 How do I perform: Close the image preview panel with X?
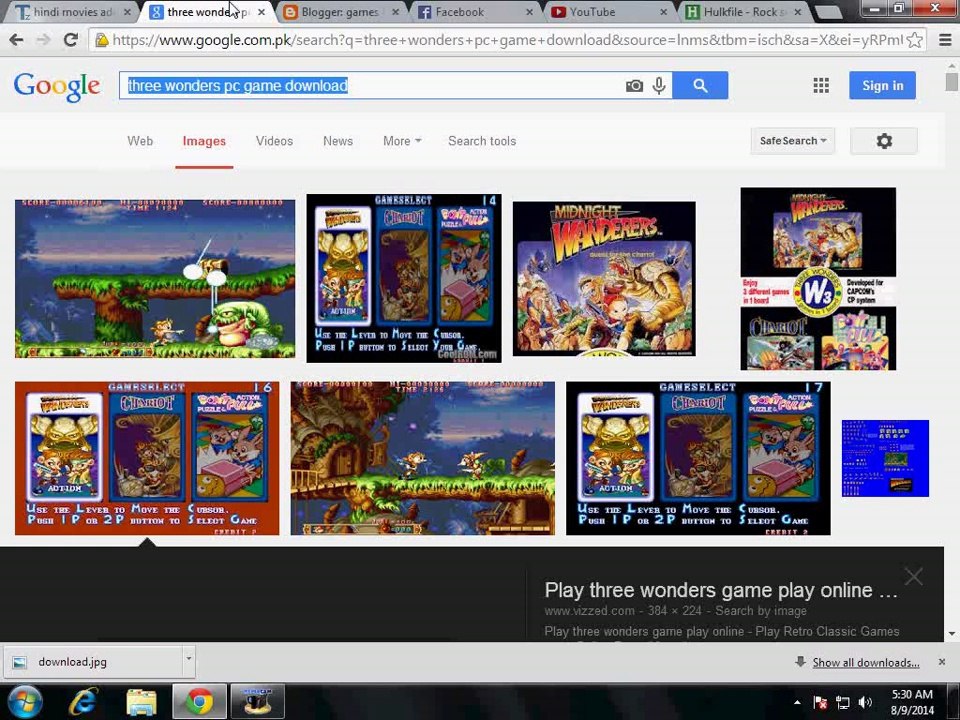pos(913,576)
